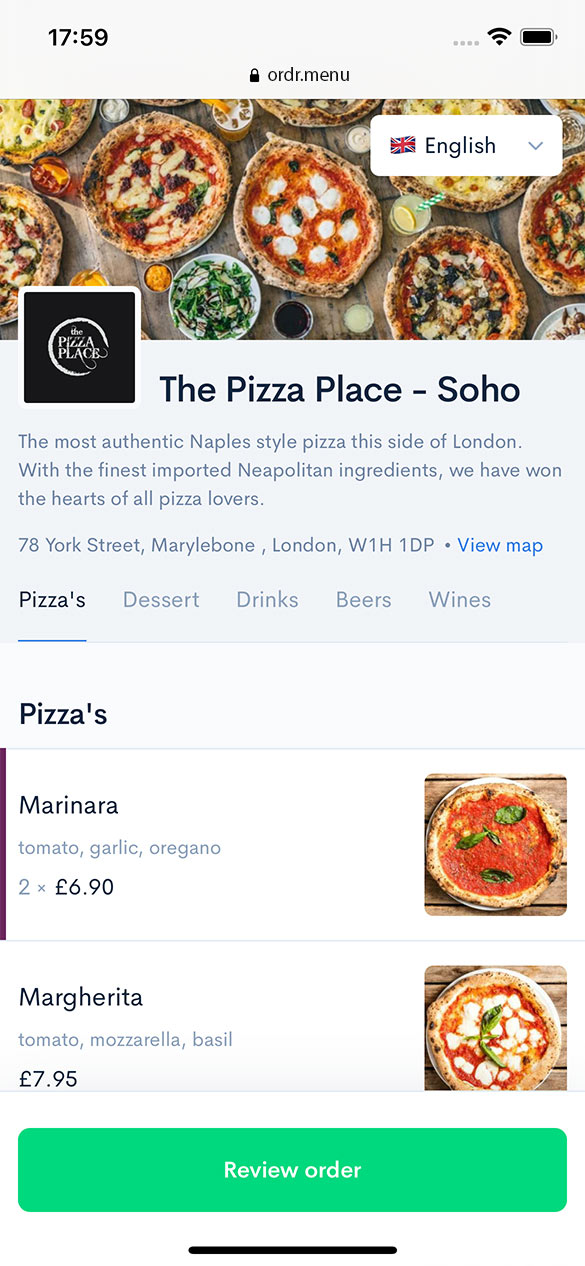Click The Pizza Place logo
The height and width of the screenshot is (1266, 585).
click(79, 347)
